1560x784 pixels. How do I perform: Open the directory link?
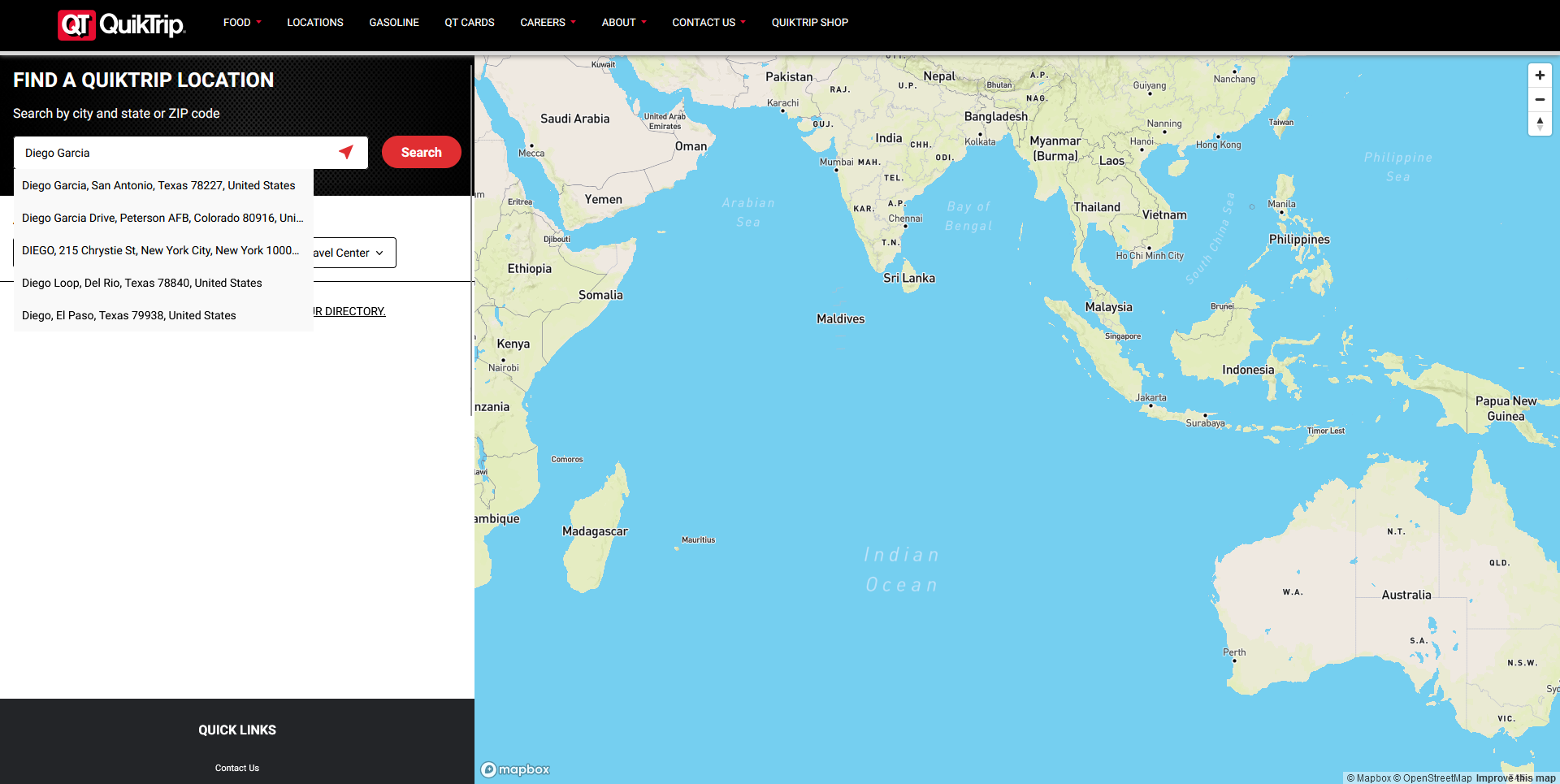point(349,311)
